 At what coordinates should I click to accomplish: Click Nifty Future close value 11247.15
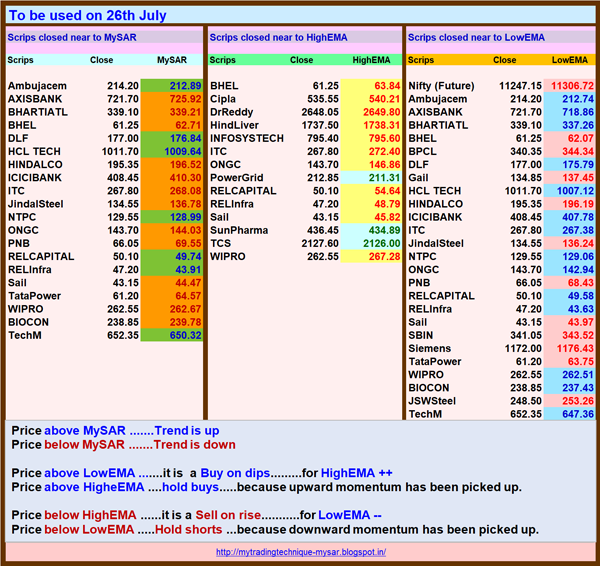520,86
